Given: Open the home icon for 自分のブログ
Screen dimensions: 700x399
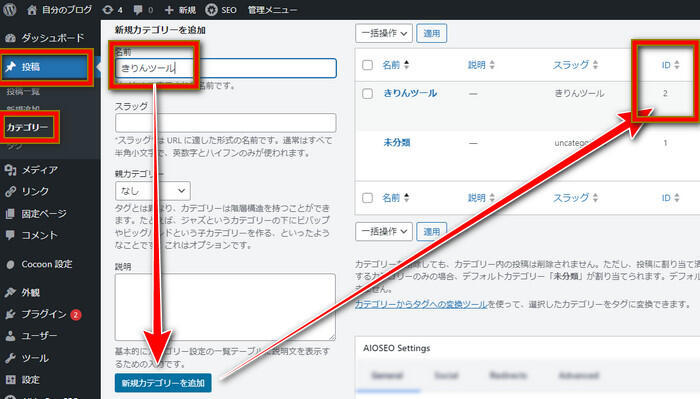Looking at the screenshot, I should (x=31, y=10).
